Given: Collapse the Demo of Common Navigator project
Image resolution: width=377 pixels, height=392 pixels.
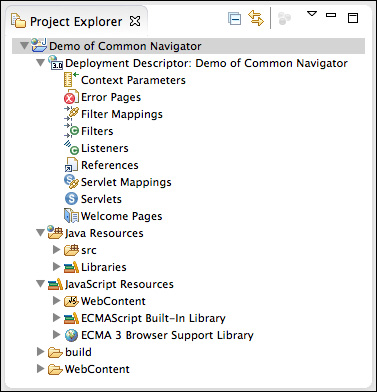Looking at the screenshot, I should (24, 45).
